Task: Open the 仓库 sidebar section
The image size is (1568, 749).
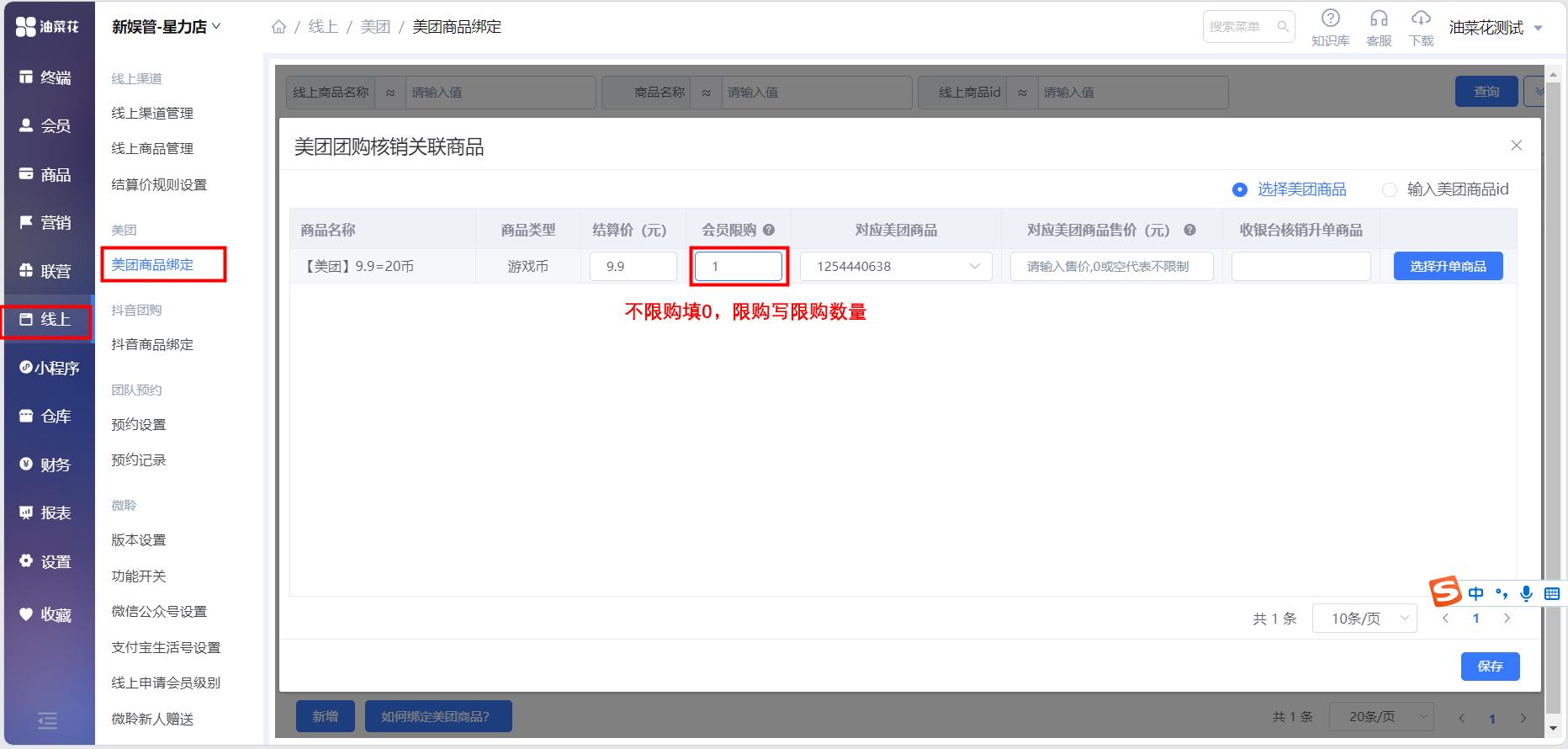Action: (x=46, y=417)
